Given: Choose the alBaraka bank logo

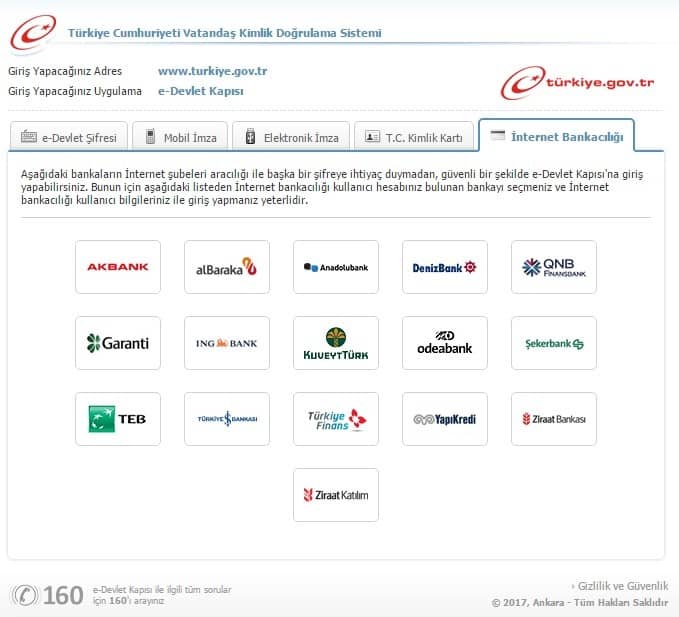Looking at the screenshot, I should [227, 267].
